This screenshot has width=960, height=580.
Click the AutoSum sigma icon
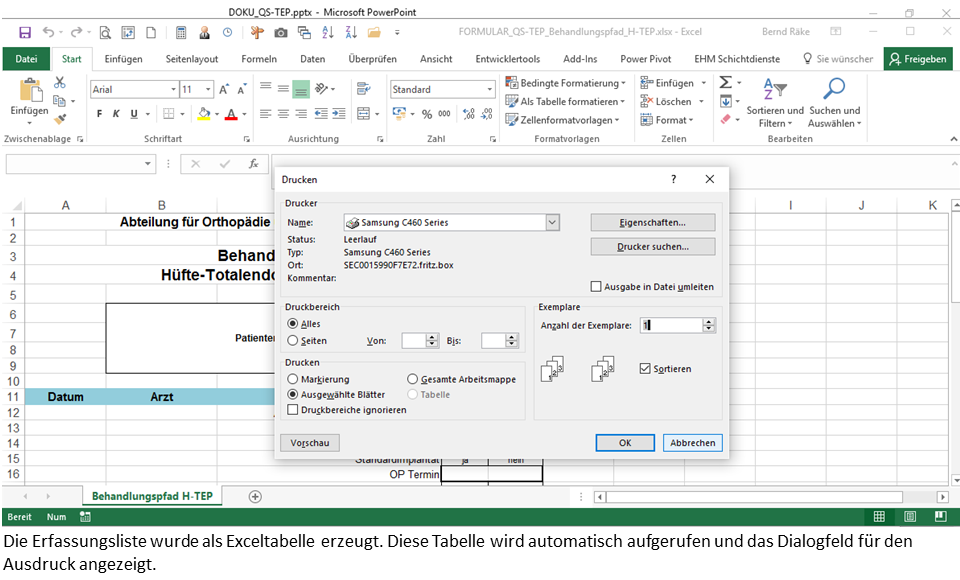(726, 83)
